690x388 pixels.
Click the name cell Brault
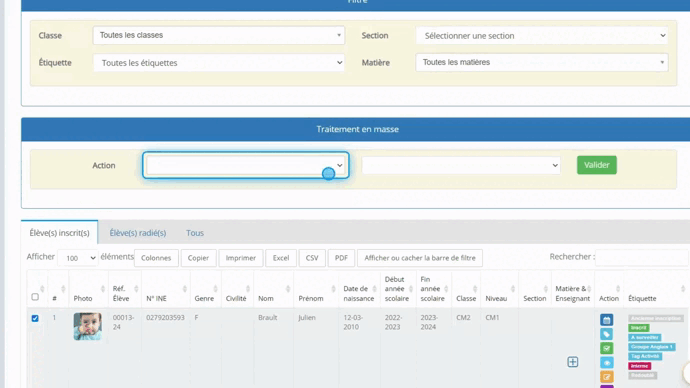pyautogui.click(x=268, y=317)
